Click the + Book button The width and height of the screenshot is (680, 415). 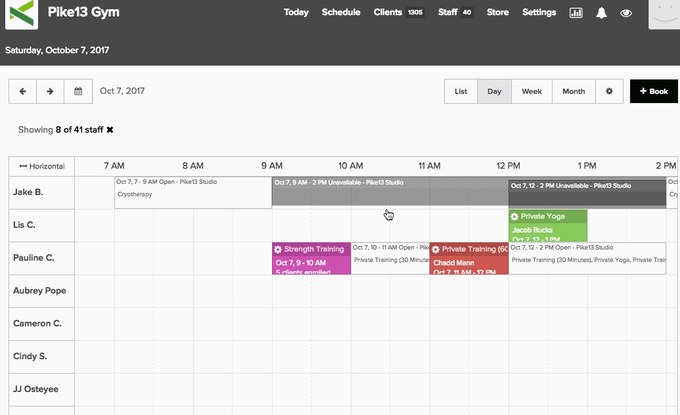coord(654,91)
